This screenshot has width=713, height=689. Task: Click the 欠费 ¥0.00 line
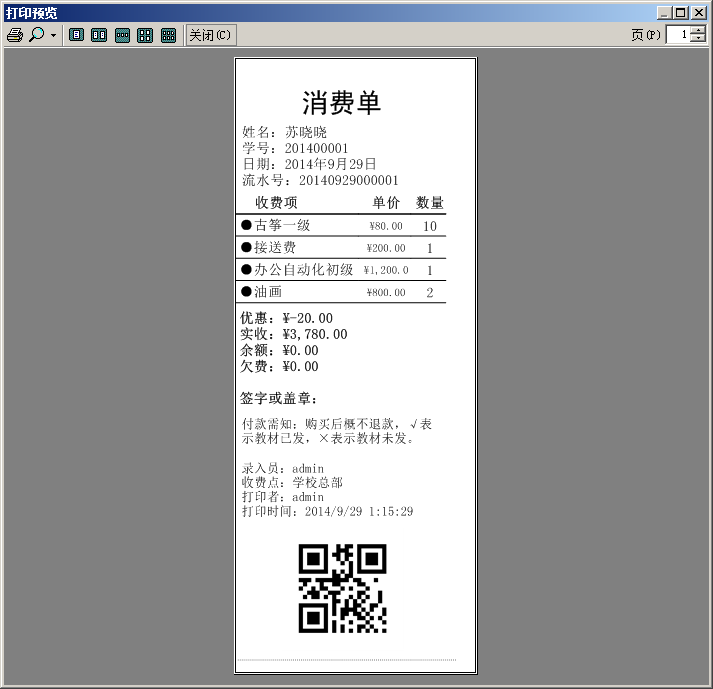coord(279,367)
